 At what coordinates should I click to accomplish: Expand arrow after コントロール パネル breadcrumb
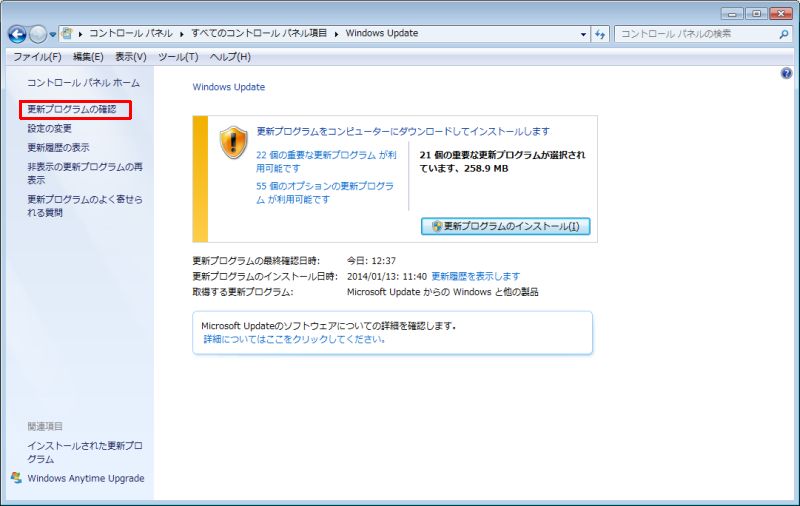pyautogui.click(x=182, y=34)
